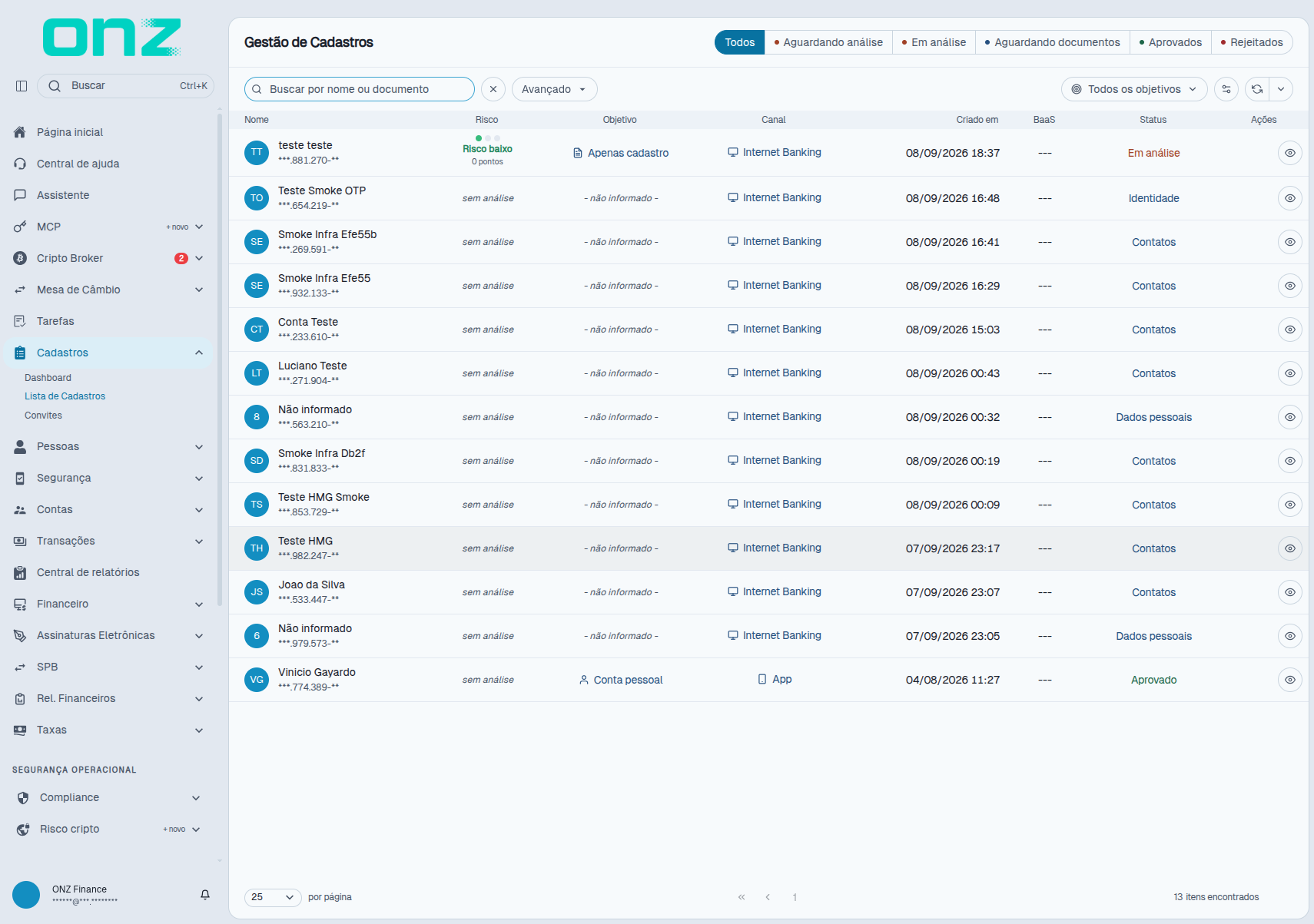Click the VG avatar for Vinicio Gayardo
This screenshot has width=1314, height=924.
pos(257,680)
